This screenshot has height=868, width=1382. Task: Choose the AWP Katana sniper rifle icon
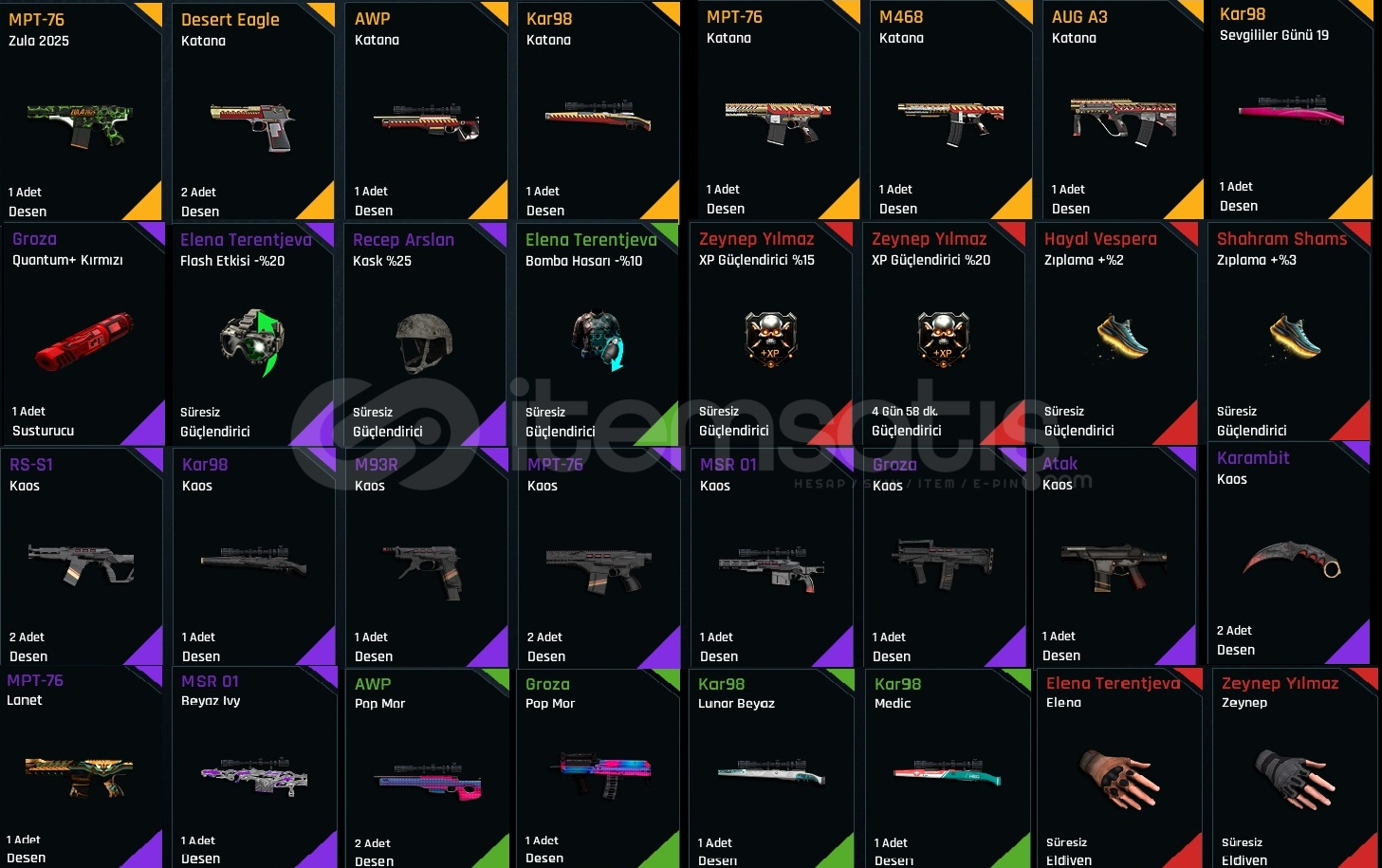tap(426, 122)
